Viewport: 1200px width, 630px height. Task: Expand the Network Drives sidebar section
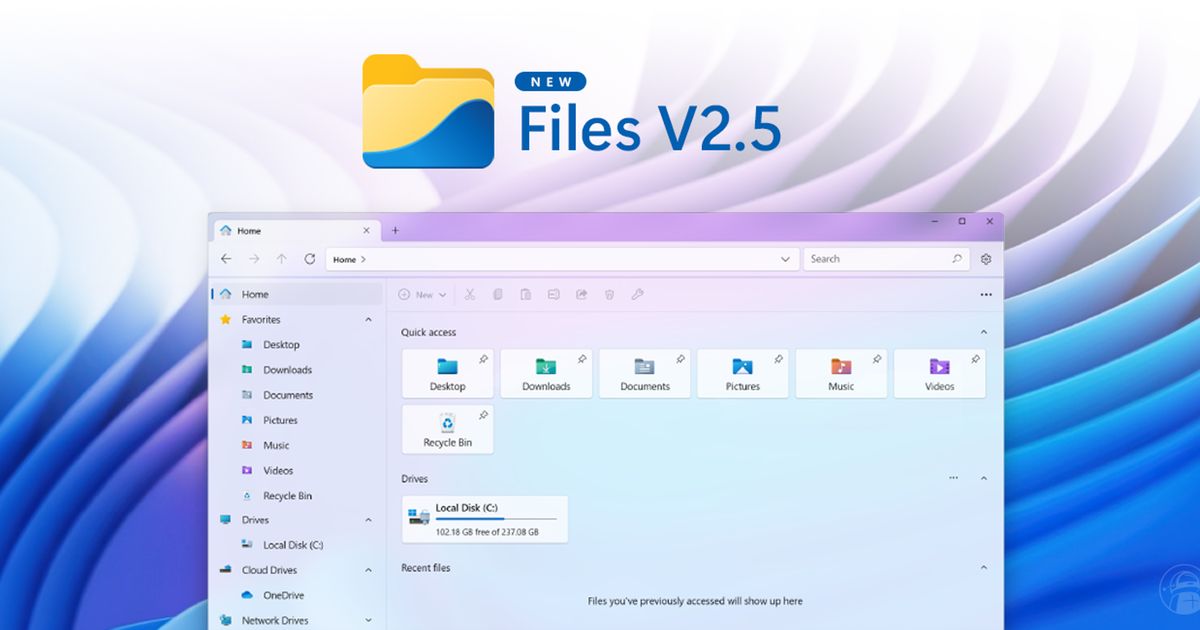368,620
